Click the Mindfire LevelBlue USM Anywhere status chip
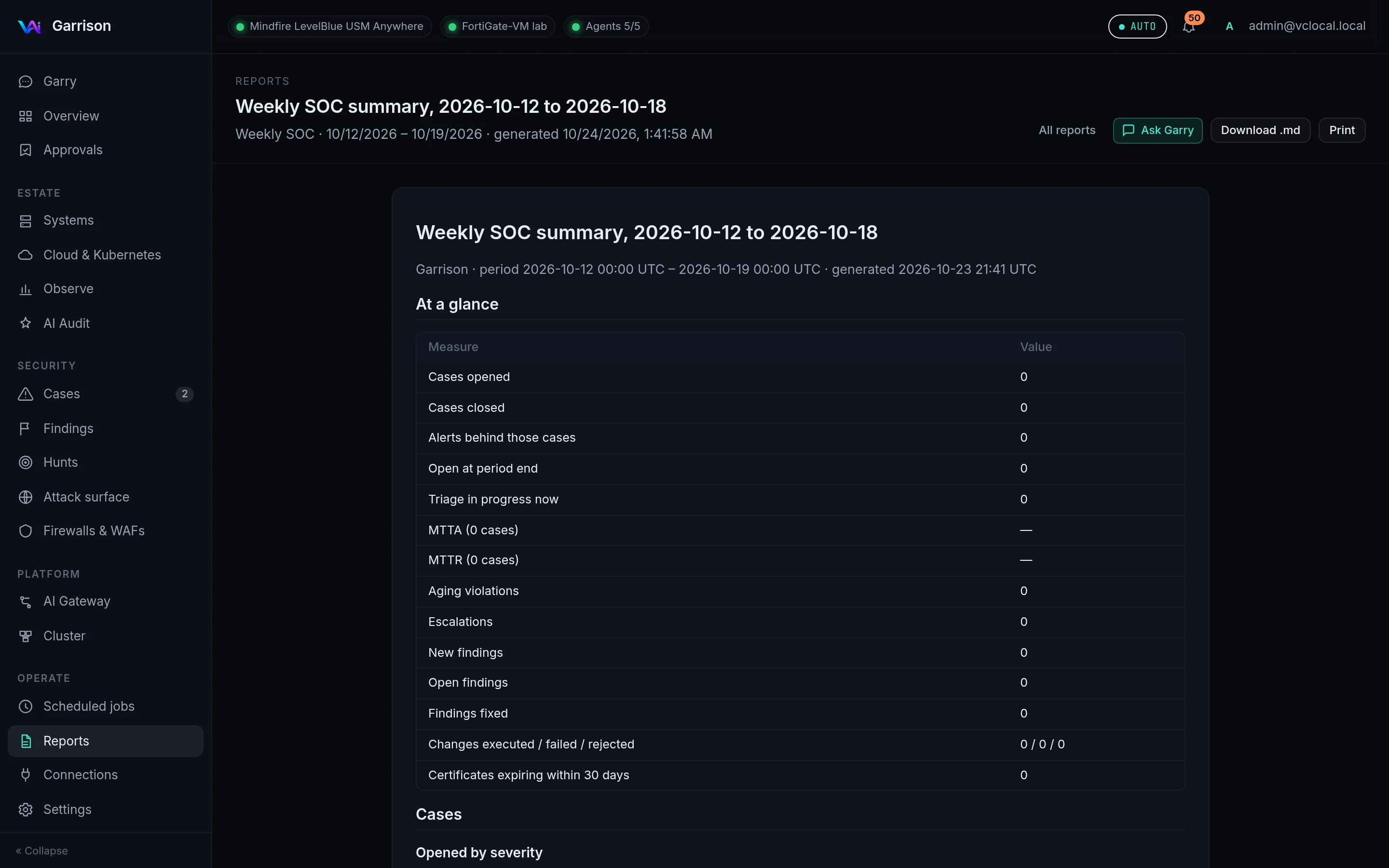 tap(330, 27)
